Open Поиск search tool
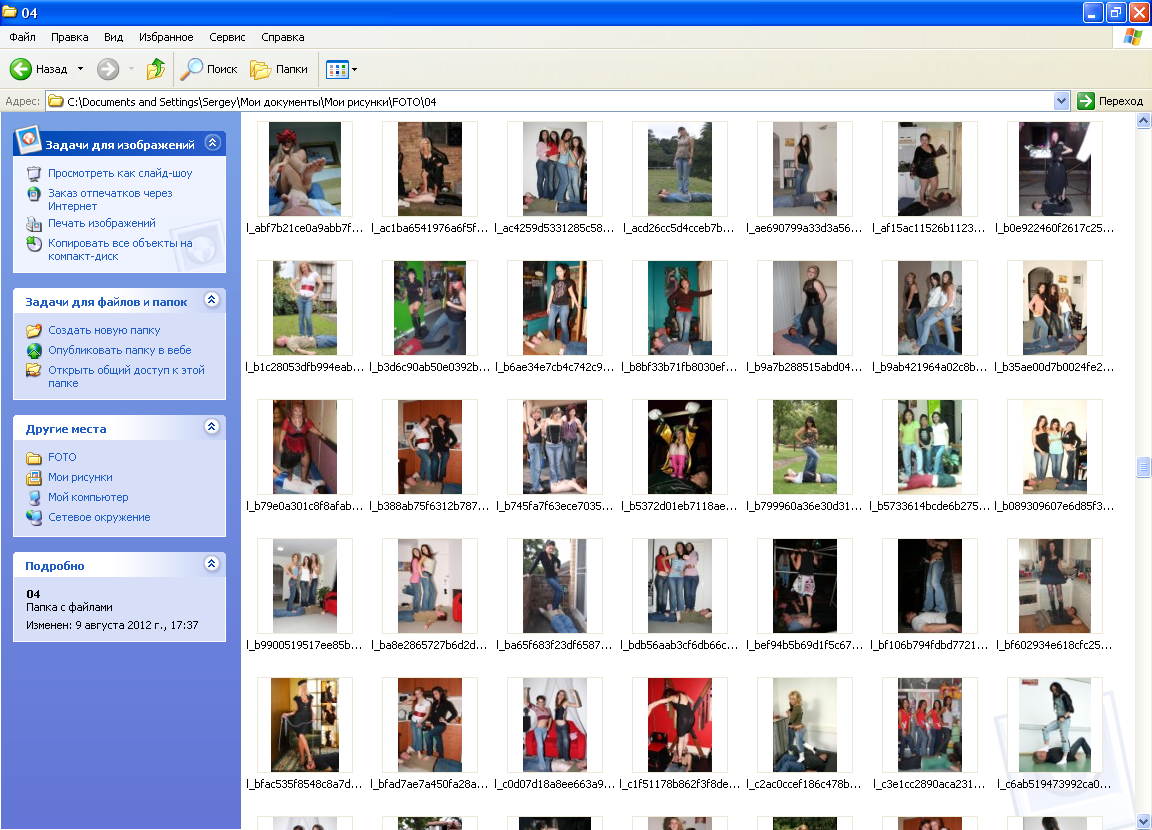This screenshot has height=830, width=1152. coord(209,69)
